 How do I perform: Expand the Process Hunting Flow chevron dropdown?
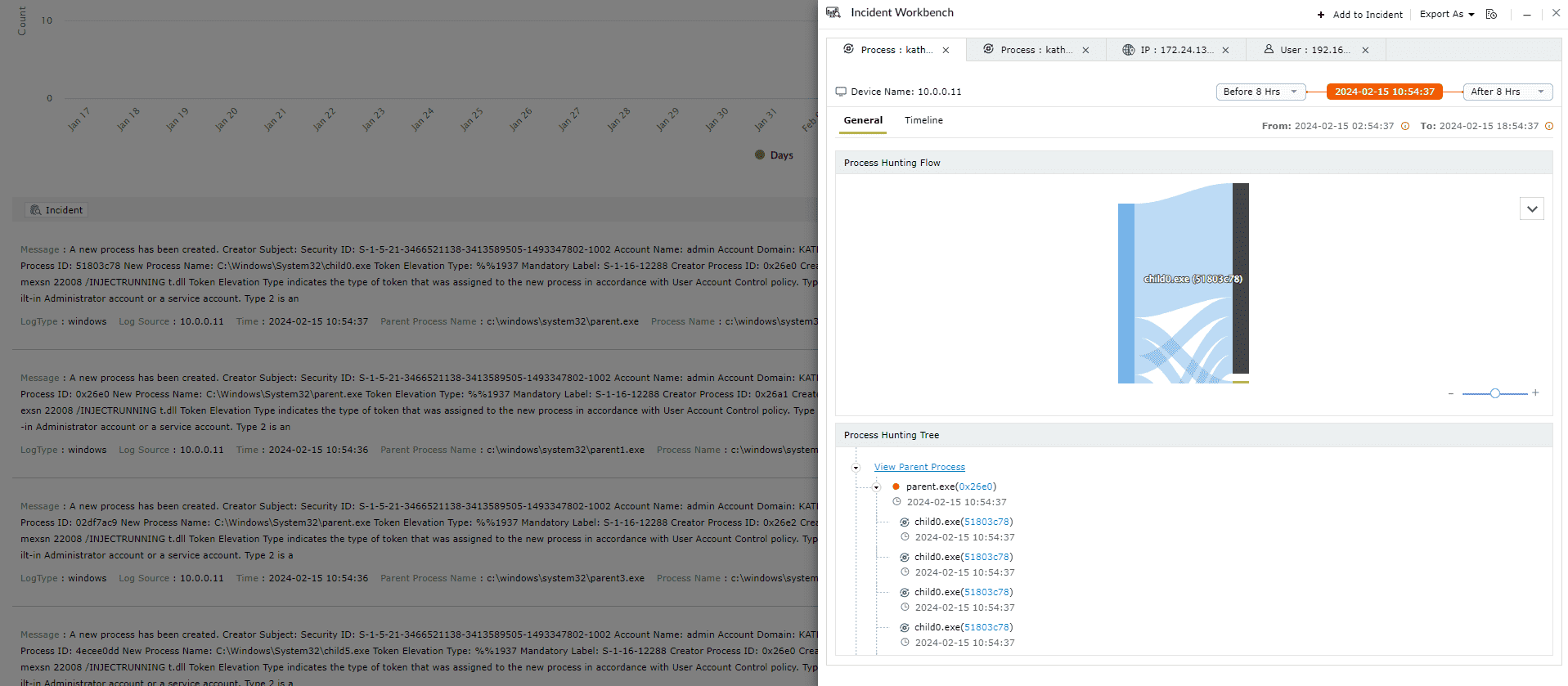coord(1532,209)
